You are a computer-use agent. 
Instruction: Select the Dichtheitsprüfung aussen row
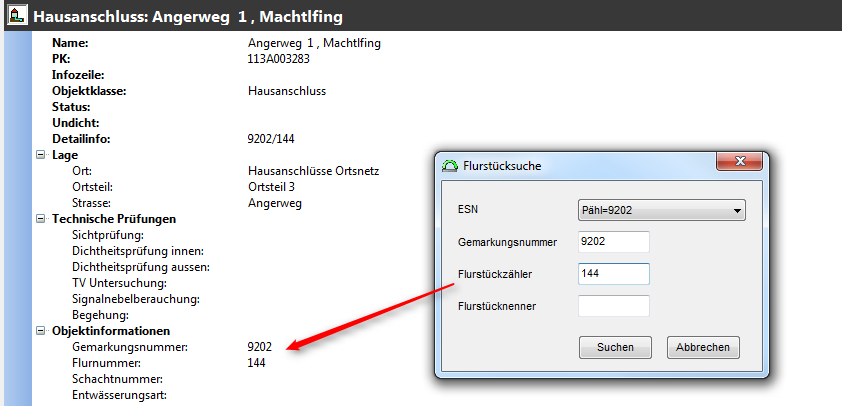point(141,267)
